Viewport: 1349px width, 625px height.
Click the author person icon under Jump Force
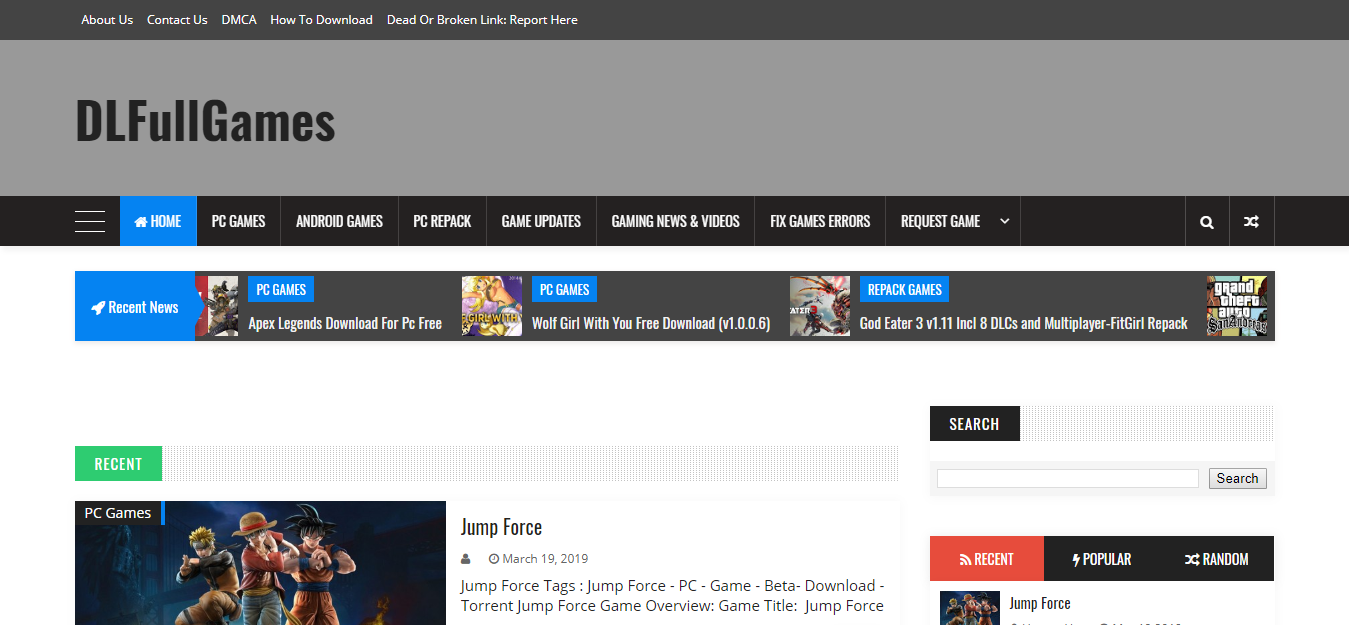[465, 558]
